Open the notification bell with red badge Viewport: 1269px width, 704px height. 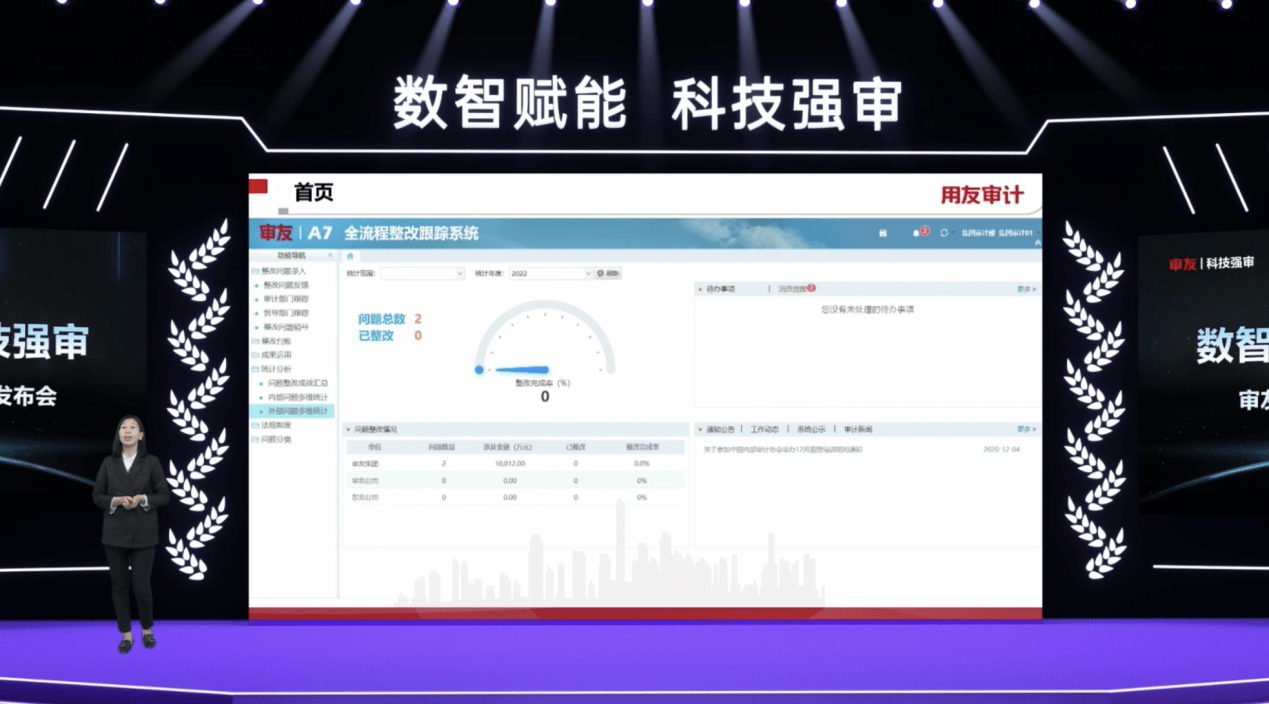click(x=917, y=233)
